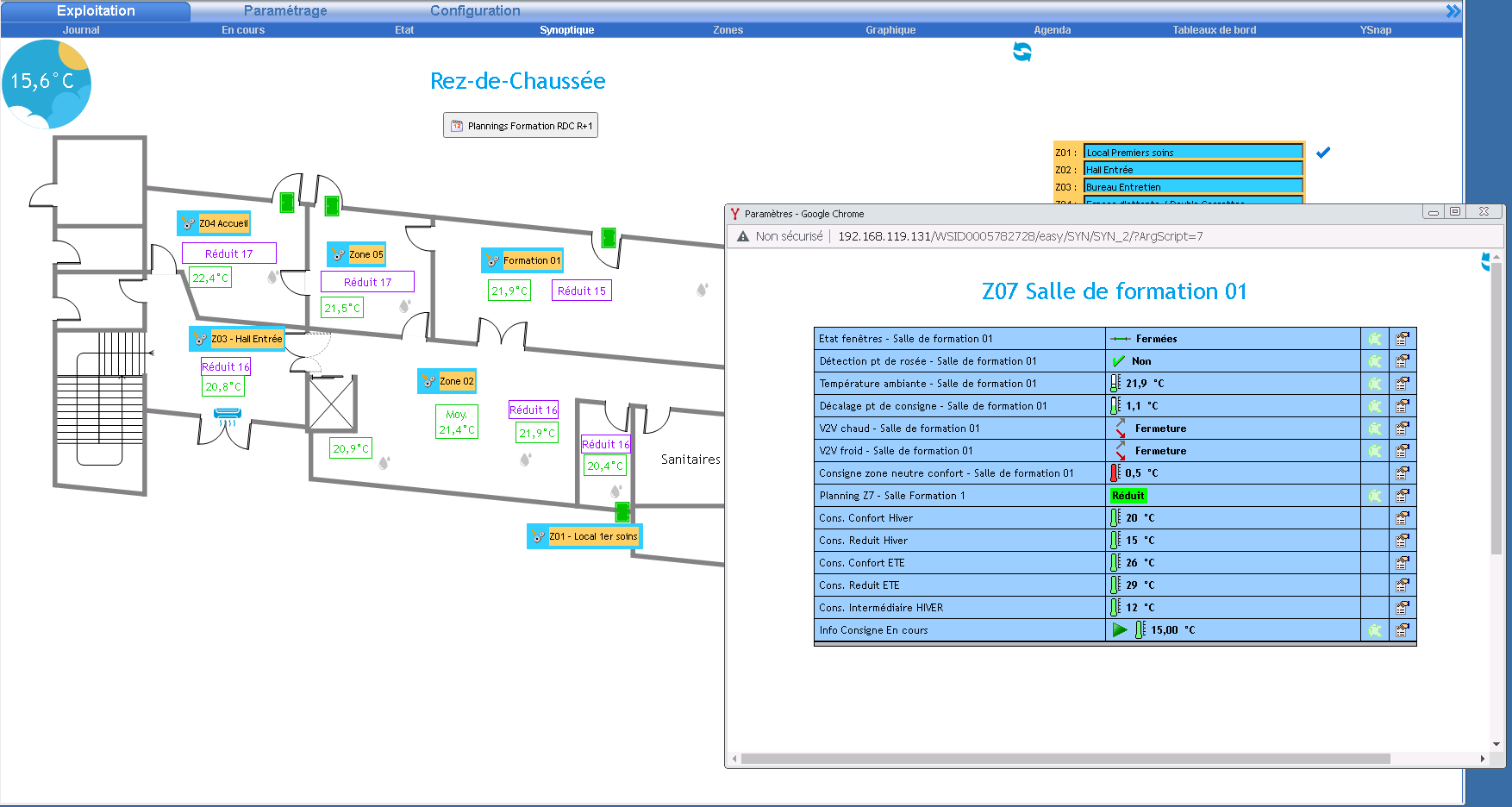Open edit icon for Cons. Confort Hiver row
The height and width of the screenshot is (807, 1512).
pyautogui.click(x=1403, y=518)
